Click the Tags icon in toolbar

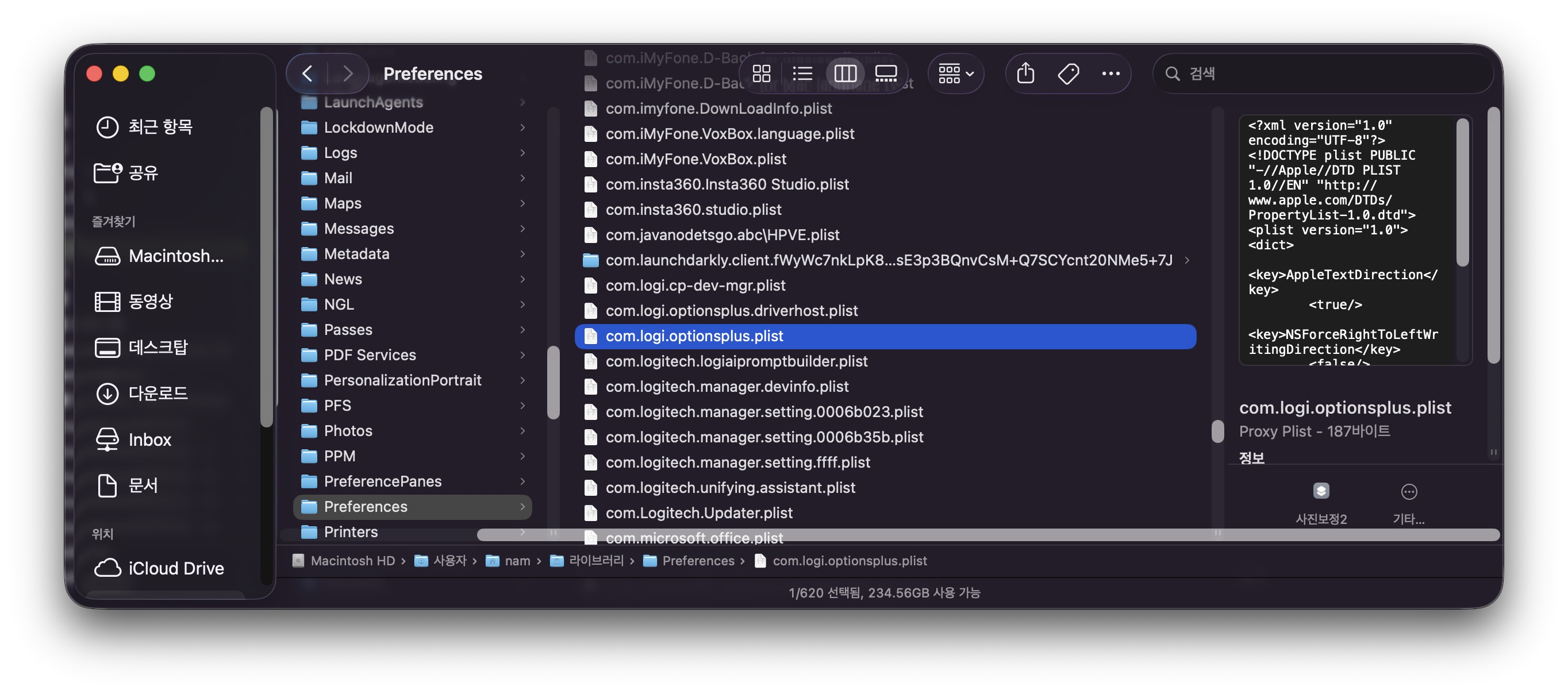coord(1069,74)
